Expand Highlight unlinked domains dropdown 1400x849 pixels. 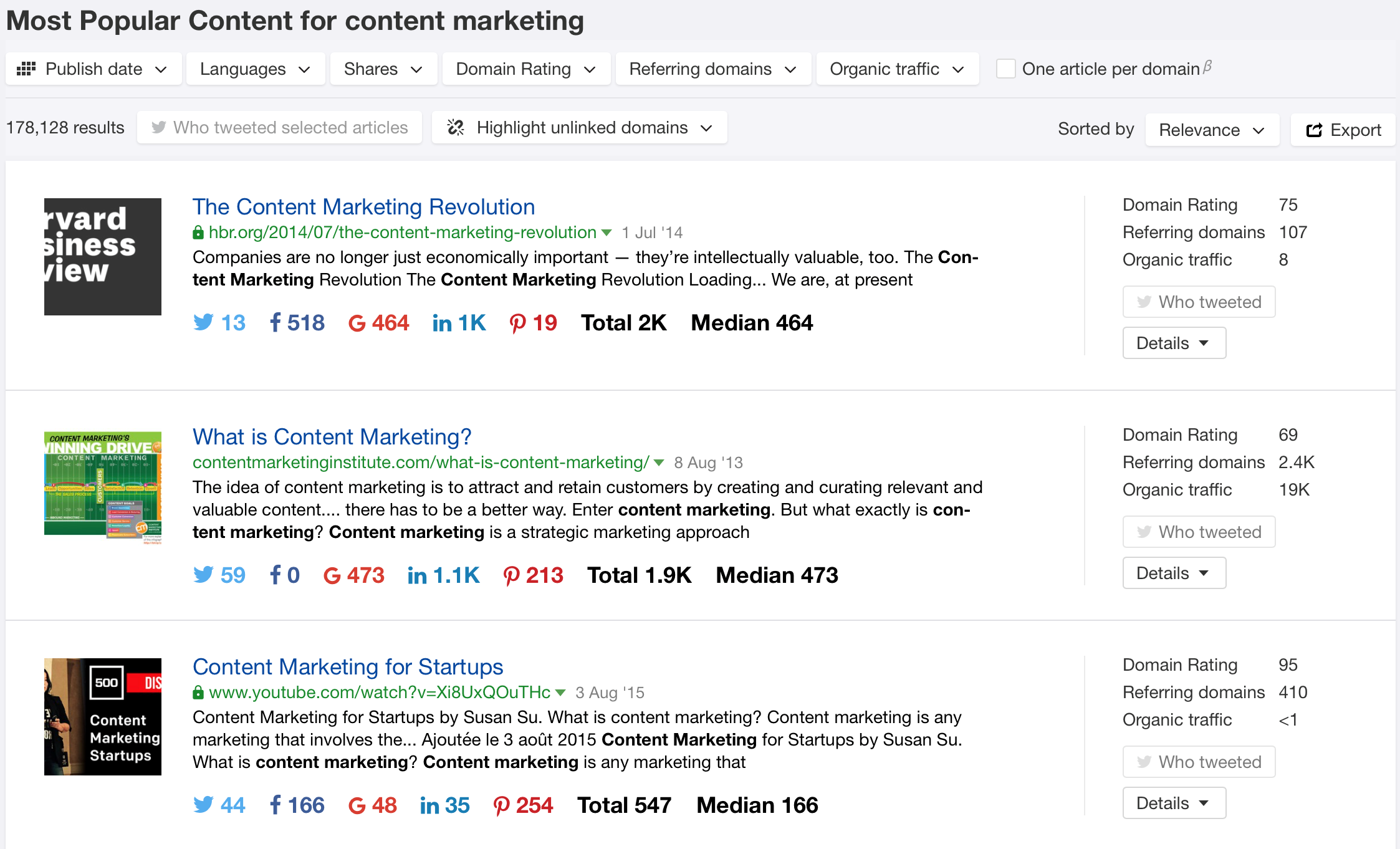[579, 128]
